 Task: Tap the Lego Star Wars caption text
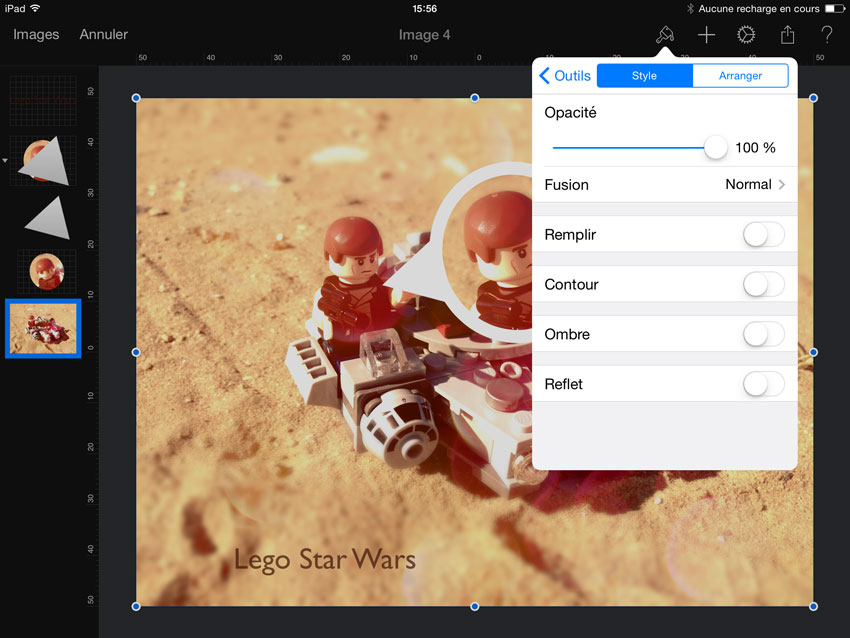click(325, 559)
